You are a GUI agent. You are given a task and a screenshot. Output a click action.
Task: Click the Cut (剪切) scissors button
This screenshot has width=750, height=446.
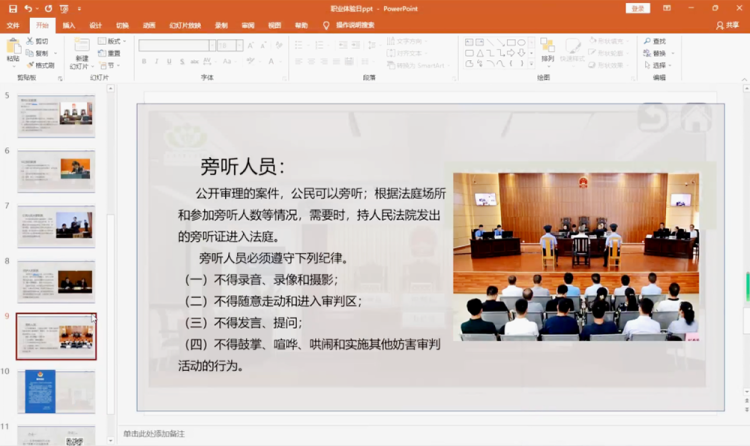point(40,41)
